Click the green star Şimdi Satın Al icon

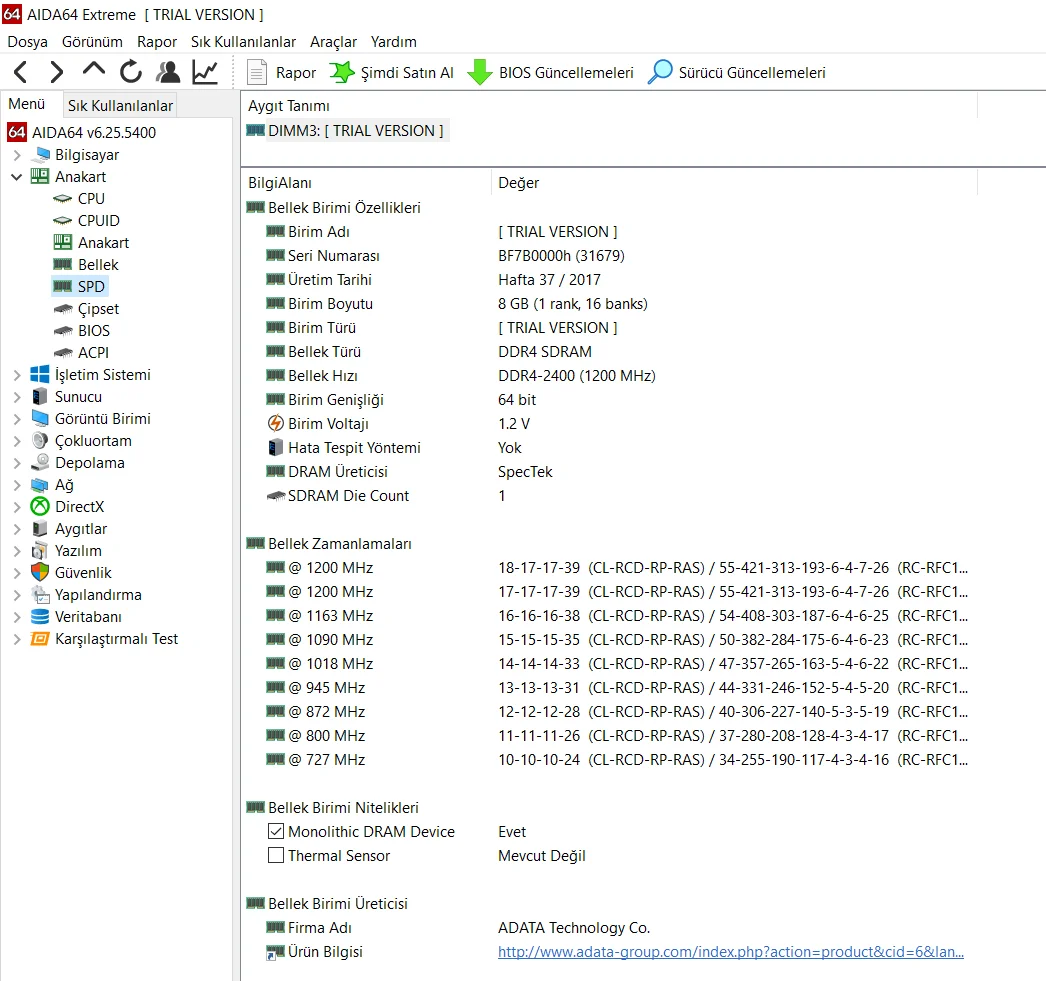342,72
